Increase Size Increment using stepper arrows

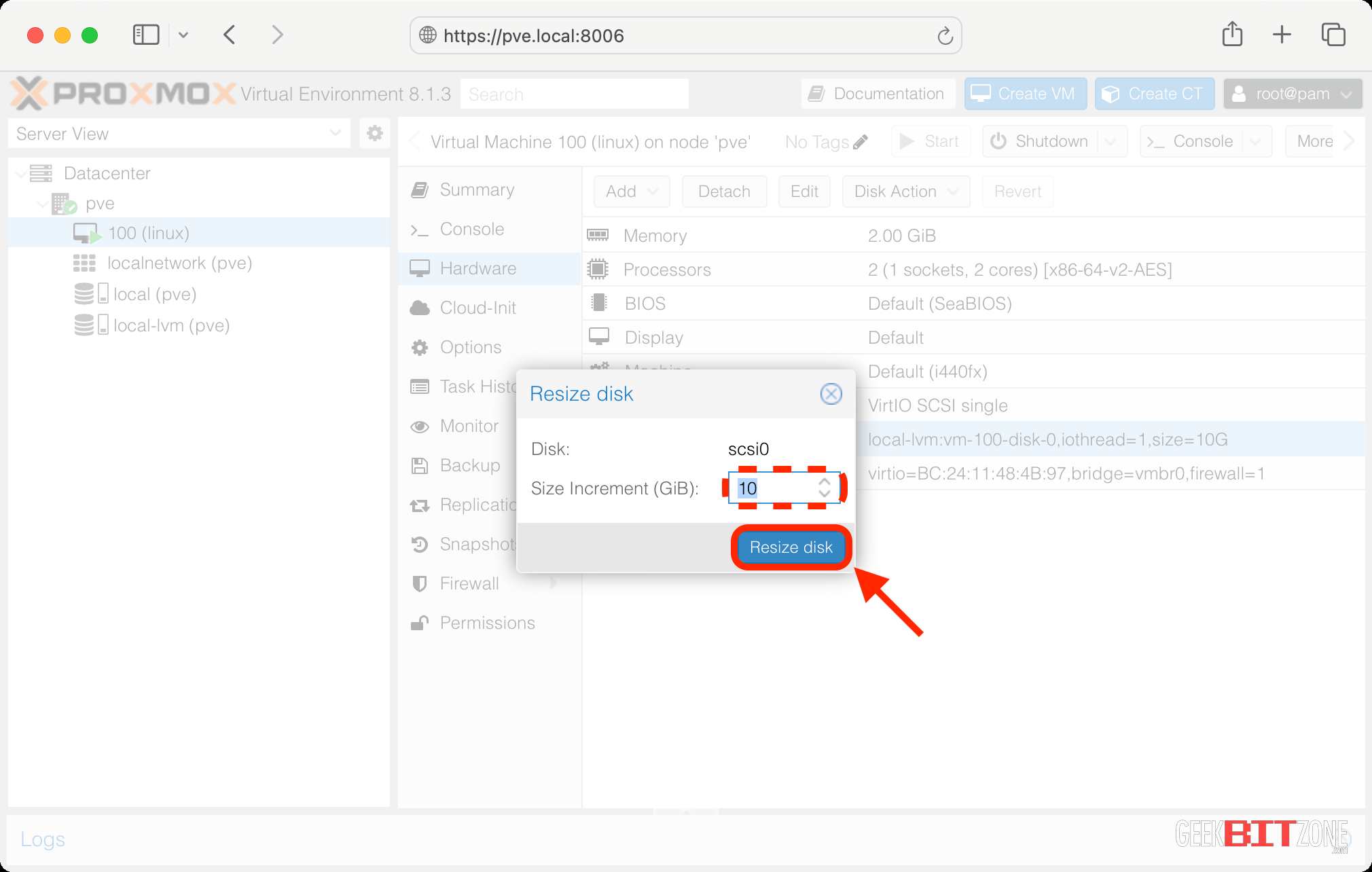pyautogui.click(x=824, y=483)
